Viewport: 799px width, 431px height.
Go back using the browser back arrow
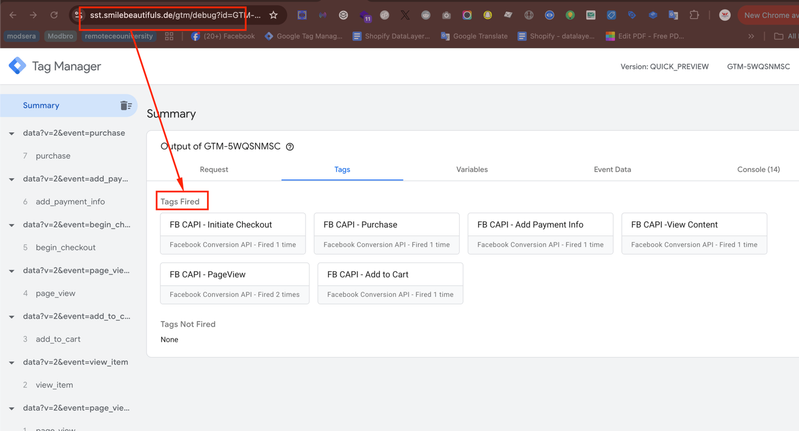(13, 15)
